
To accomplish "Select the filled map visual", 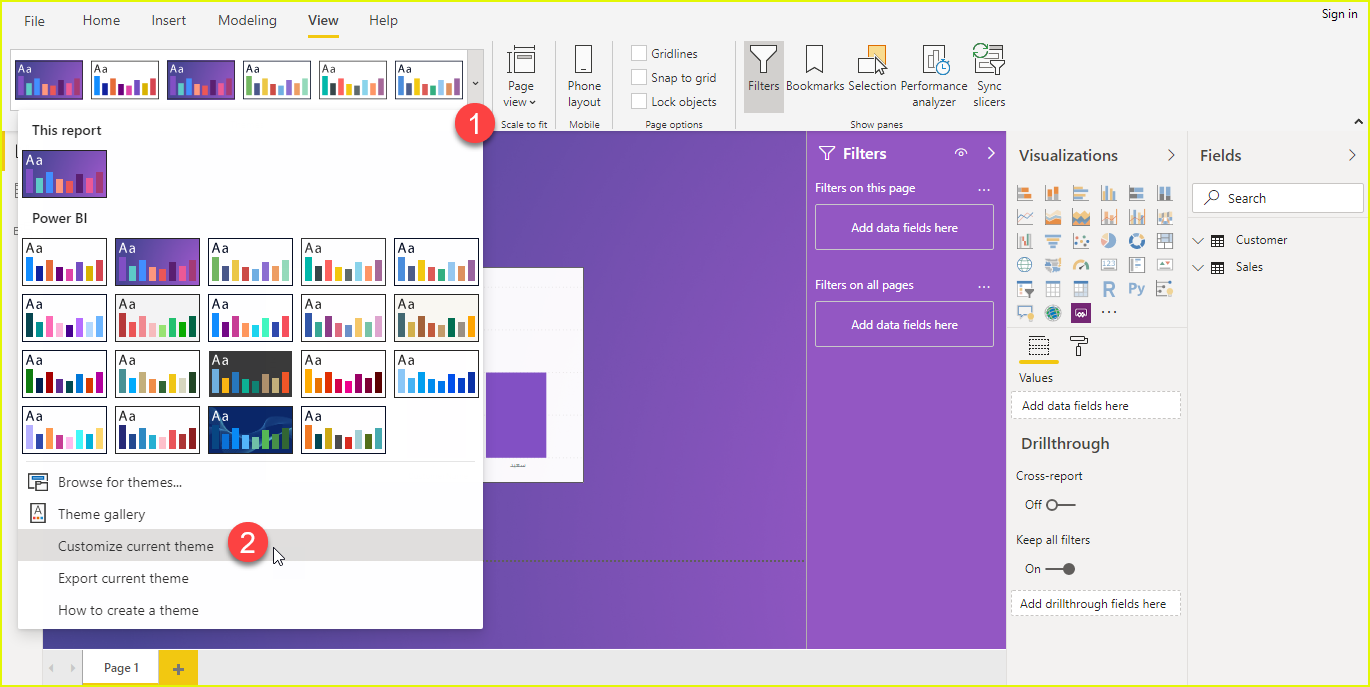I will pyautogui.click(x=1052, y=264).
